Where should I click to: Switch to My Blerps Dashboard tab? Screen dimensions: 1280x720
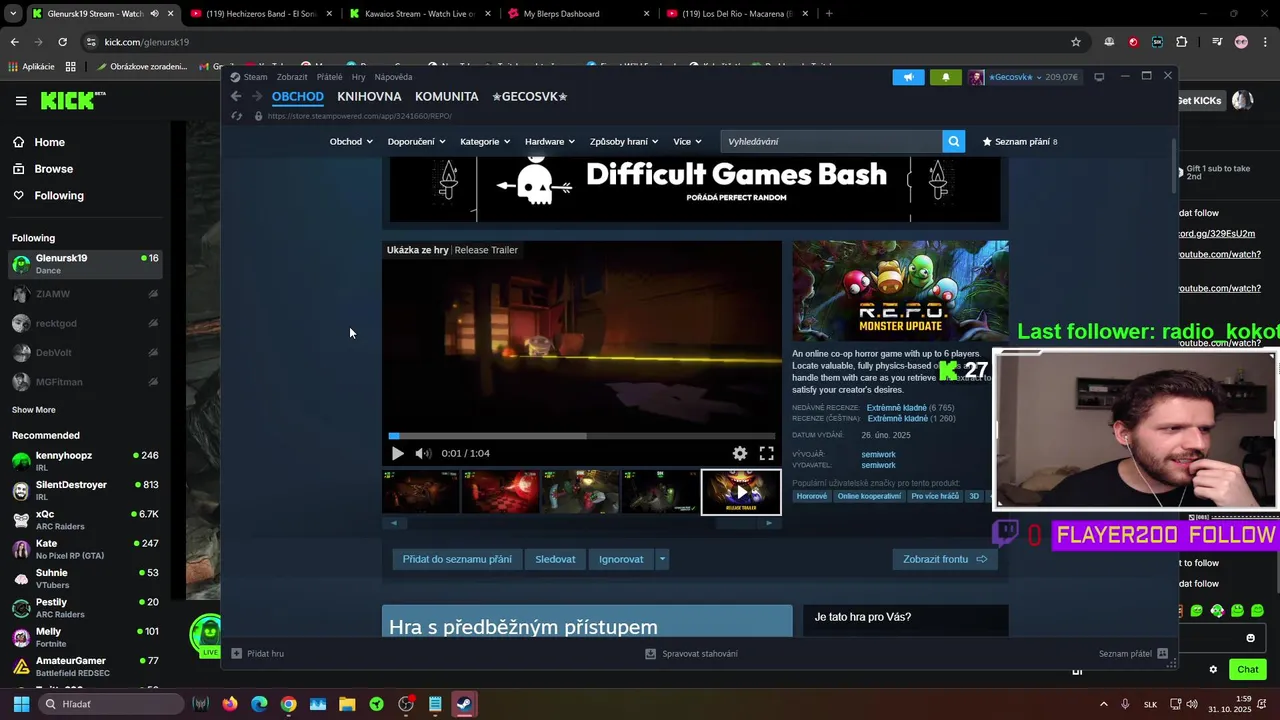click(x=578, y=14)
